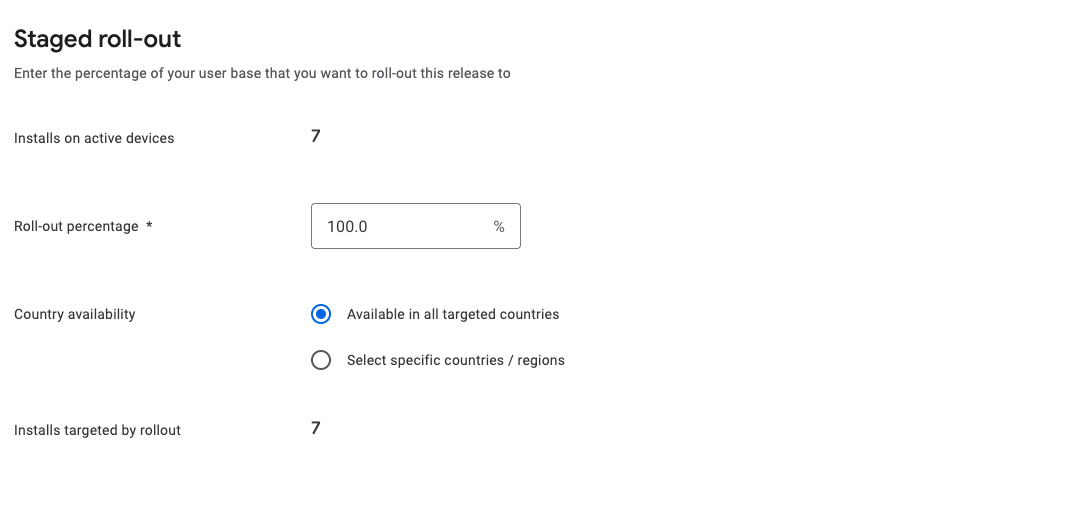Click the 100.0 value in percentage box
This screenshot has width=1070, height=527.
coord(347,227)
